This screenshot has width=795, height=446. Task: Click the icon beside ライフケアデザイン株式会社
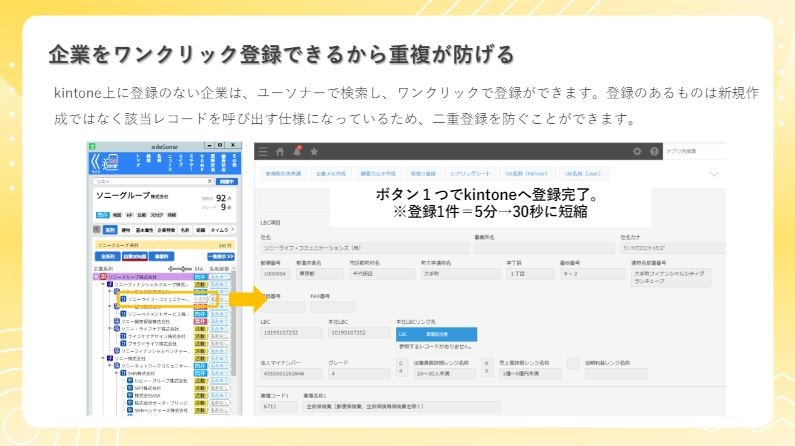(123, 336)
